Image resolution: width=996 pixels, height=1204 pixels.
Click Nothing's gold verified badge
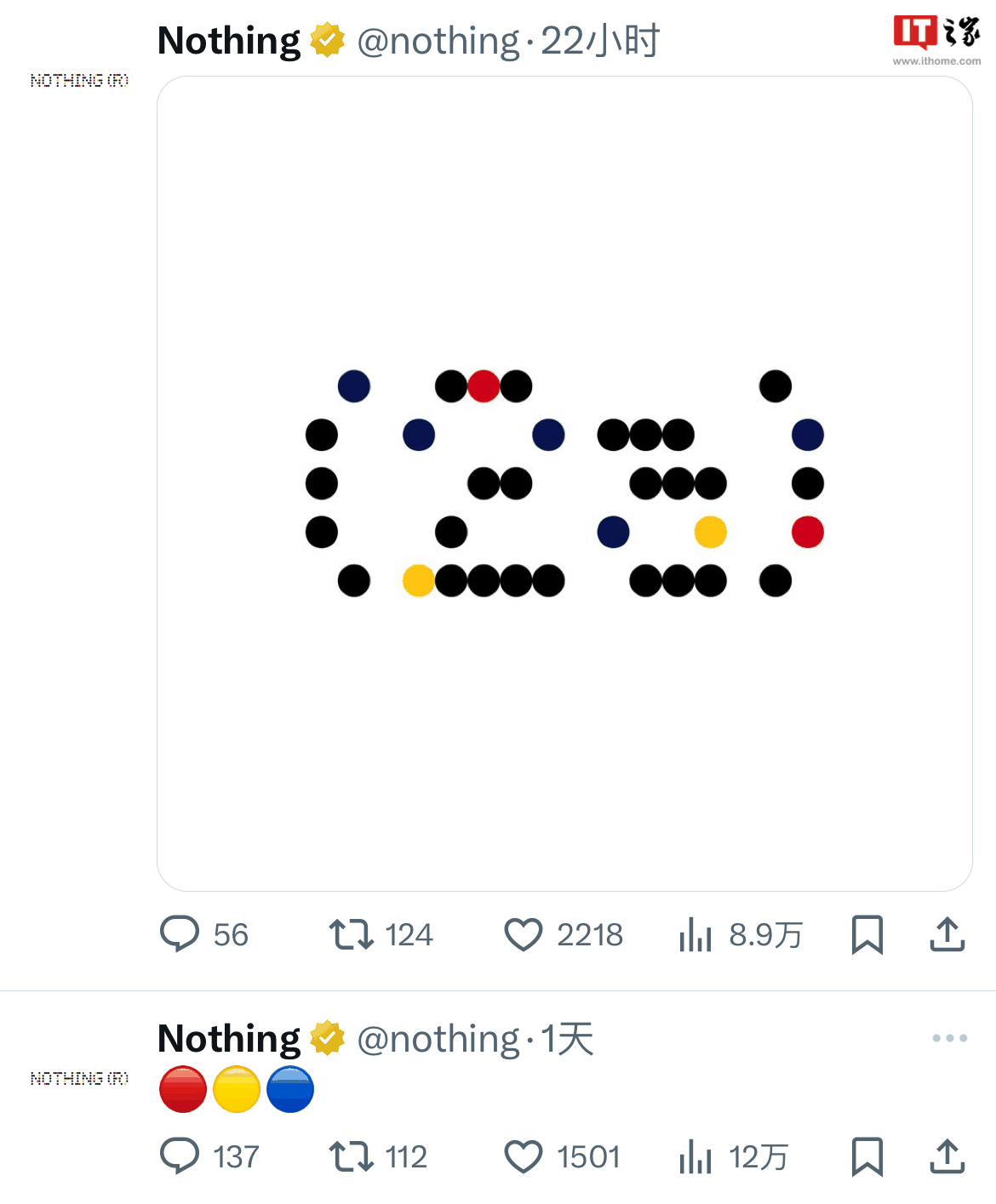325,38
